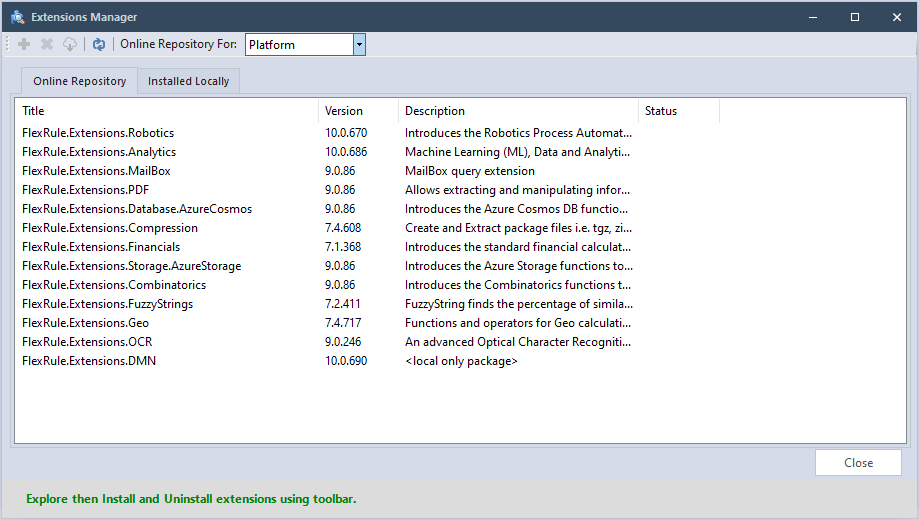919x520 pixels.
Task: Click 'Introduces the Azure Cosmos DB functio...' description
Action: 516,209
